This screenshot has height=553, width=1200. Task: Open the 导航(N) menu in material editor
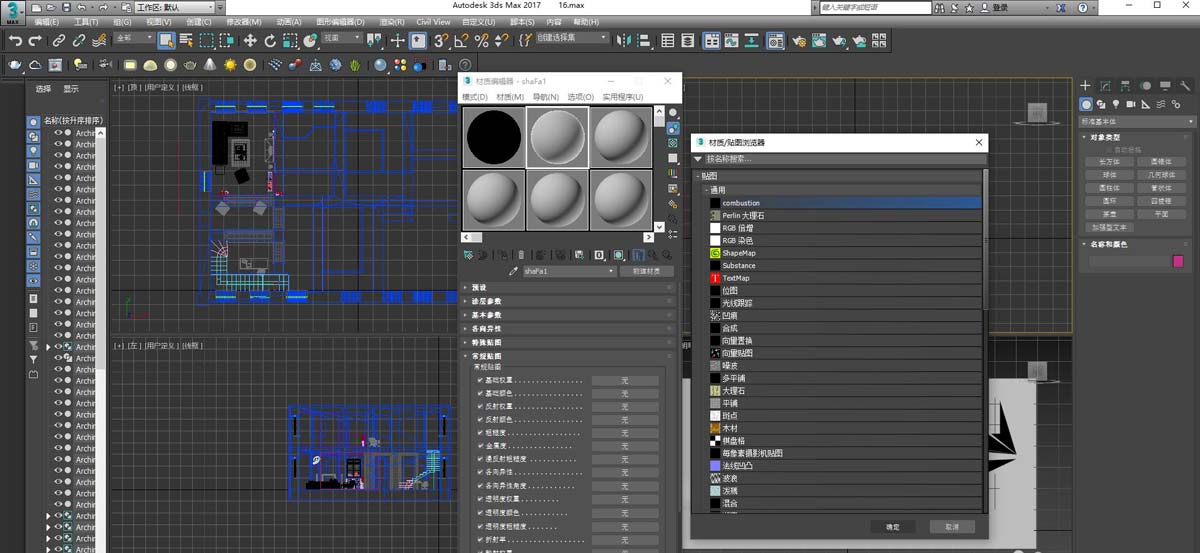click(545, 97)
